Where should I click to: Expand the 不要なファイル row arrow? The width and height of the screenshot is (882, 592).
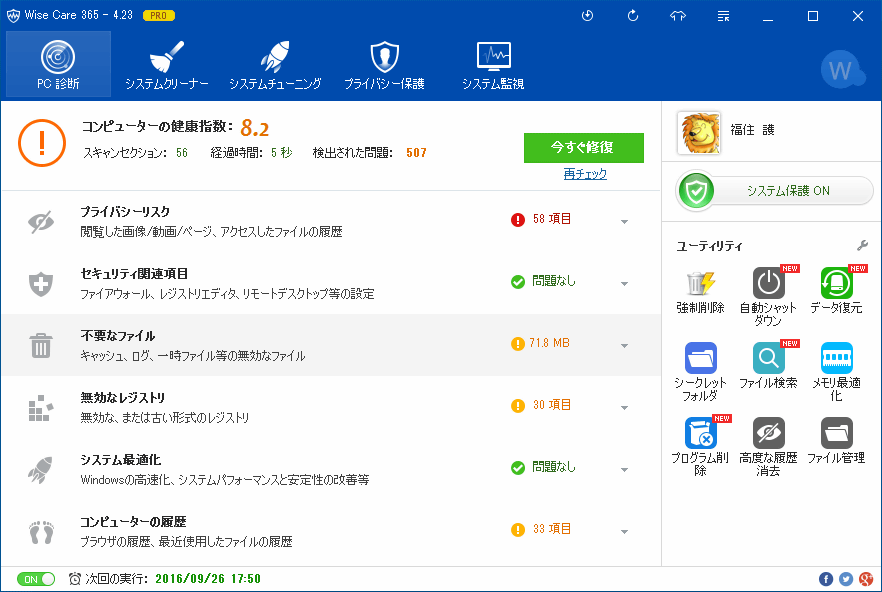[x=624, y=346]
